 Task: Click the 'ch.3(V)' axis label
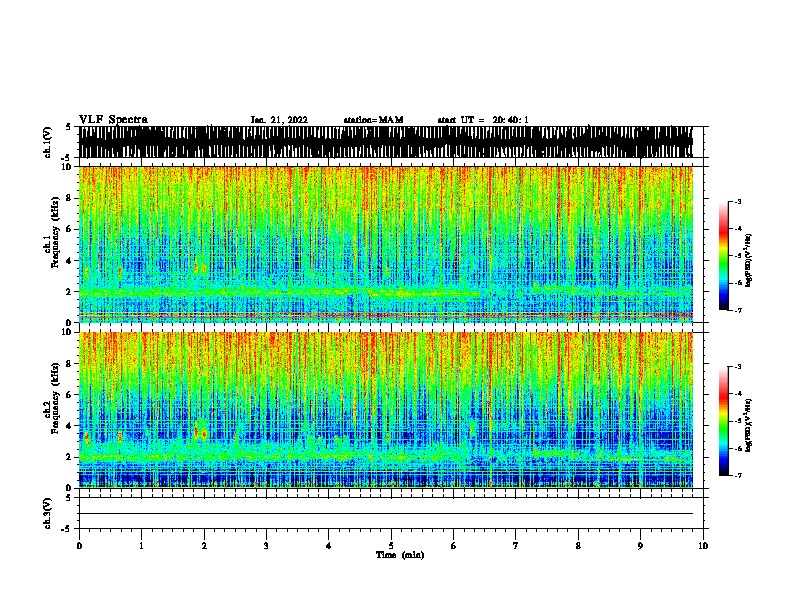[48, 513]
